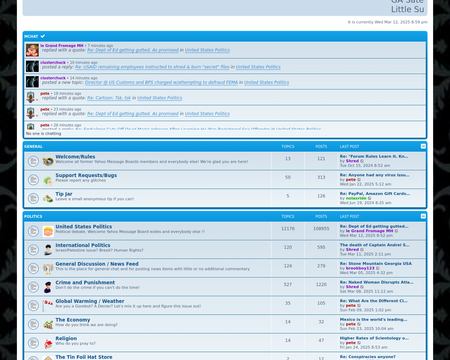The image size is (450, 360).
Task: Open 'Re: Conspiracies anyone?' last post
Action: click(368, 357)
